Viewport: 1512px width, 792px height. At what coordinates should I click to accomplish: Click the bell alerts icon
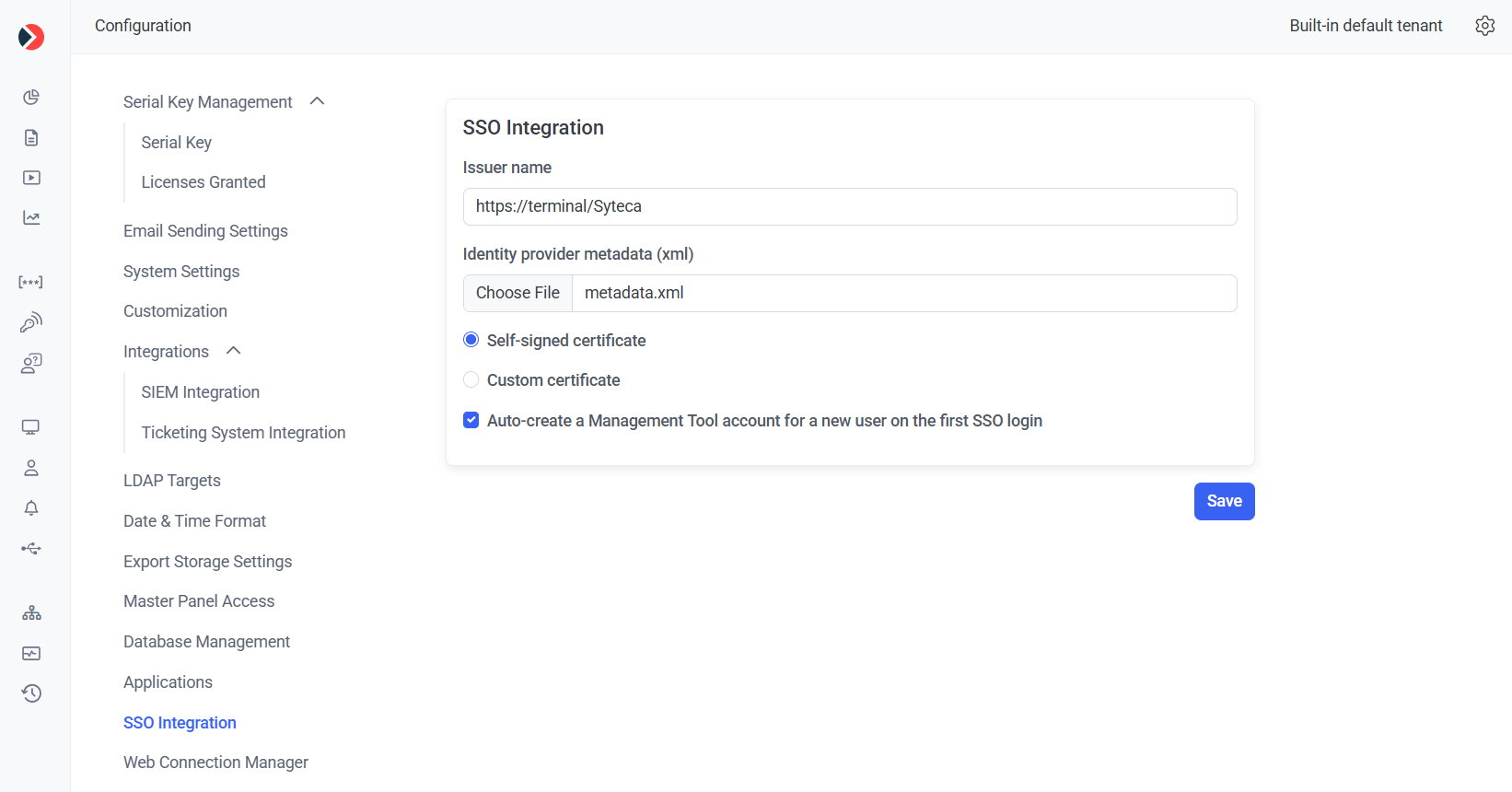tap(31, 508)
